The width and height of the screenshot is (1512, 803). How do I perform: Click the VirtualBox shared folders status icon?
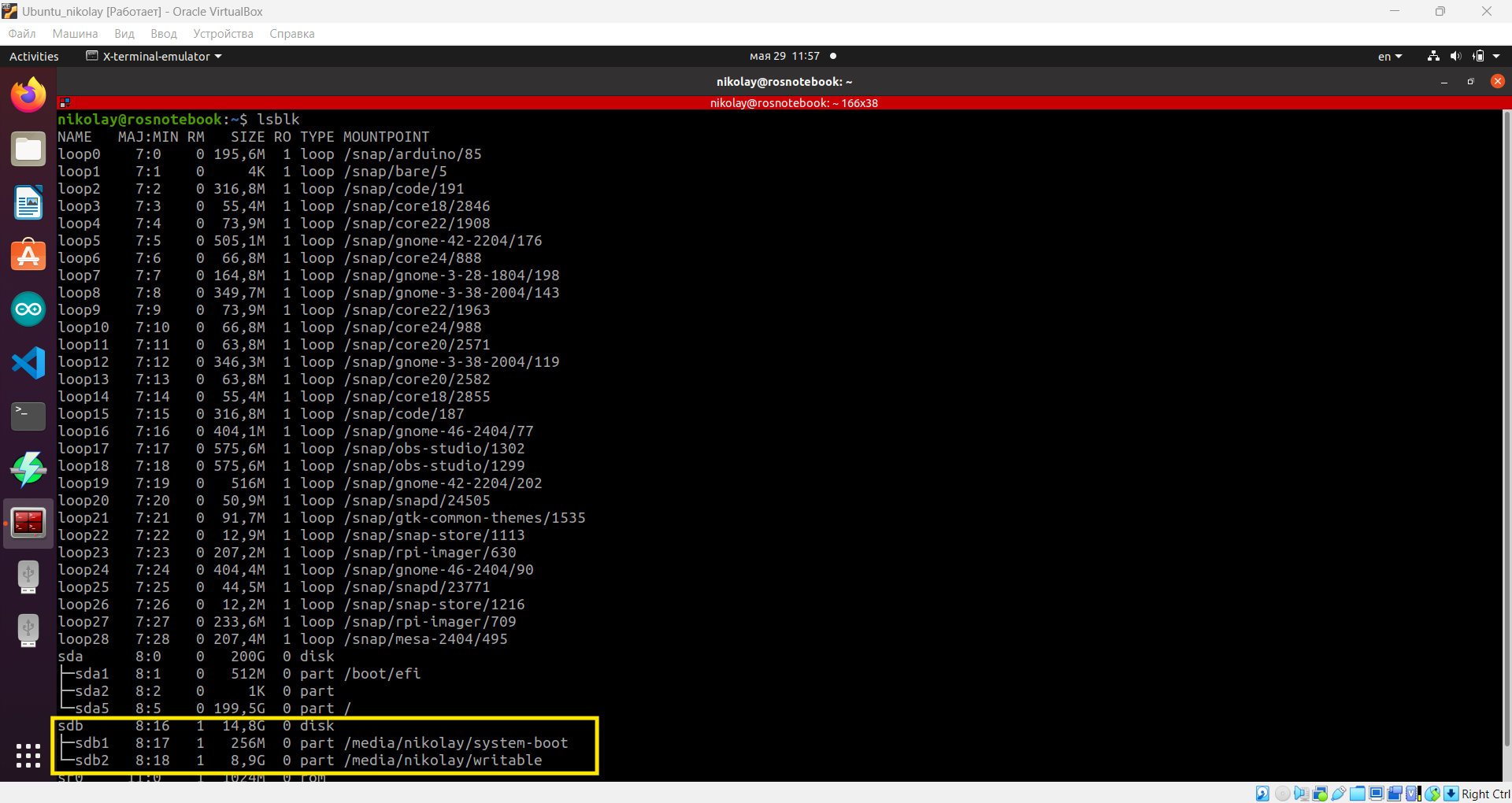[x=1357, y=794]
